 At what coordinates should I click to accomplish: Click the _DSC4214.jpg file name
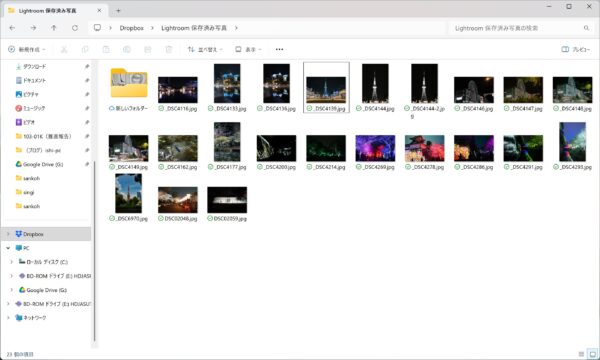pos(329,167)
